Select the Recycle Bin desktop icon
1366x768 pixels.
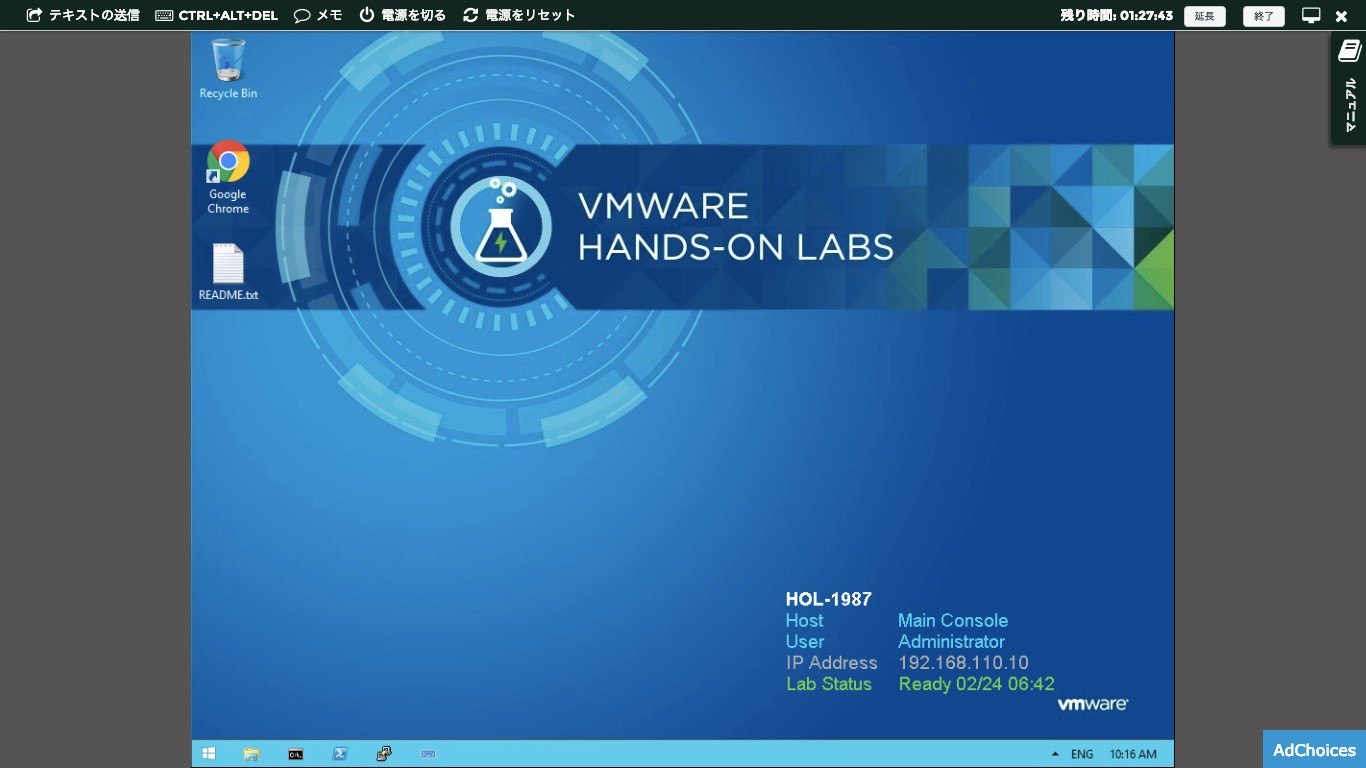click(x=228, y=69)
